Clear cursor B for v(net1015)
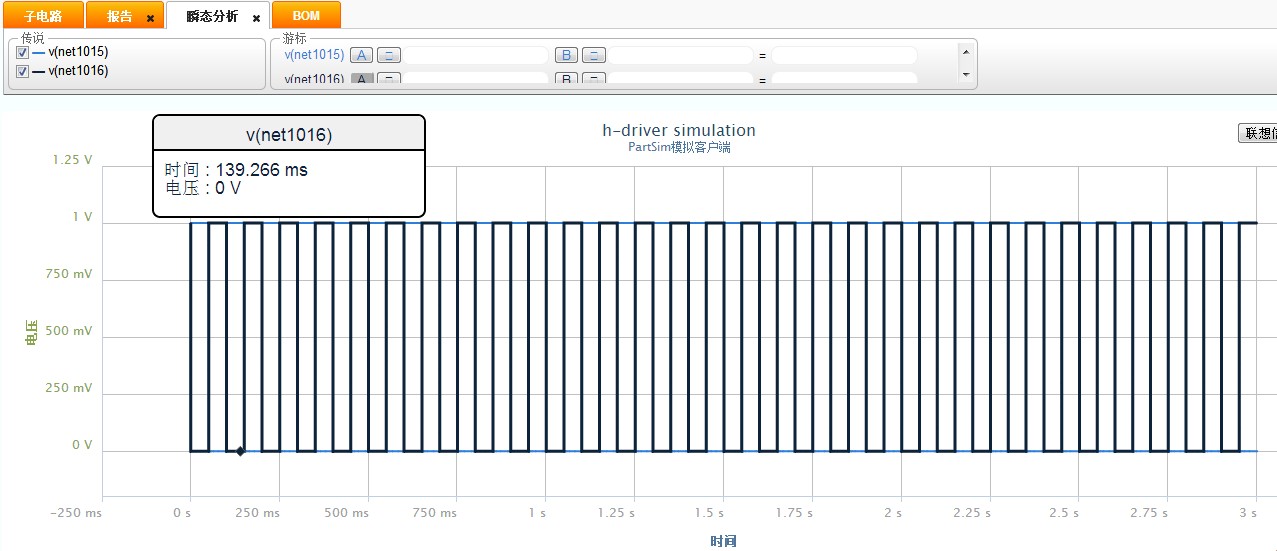The width and height of the screenshot is (1277, 551). 595,55
